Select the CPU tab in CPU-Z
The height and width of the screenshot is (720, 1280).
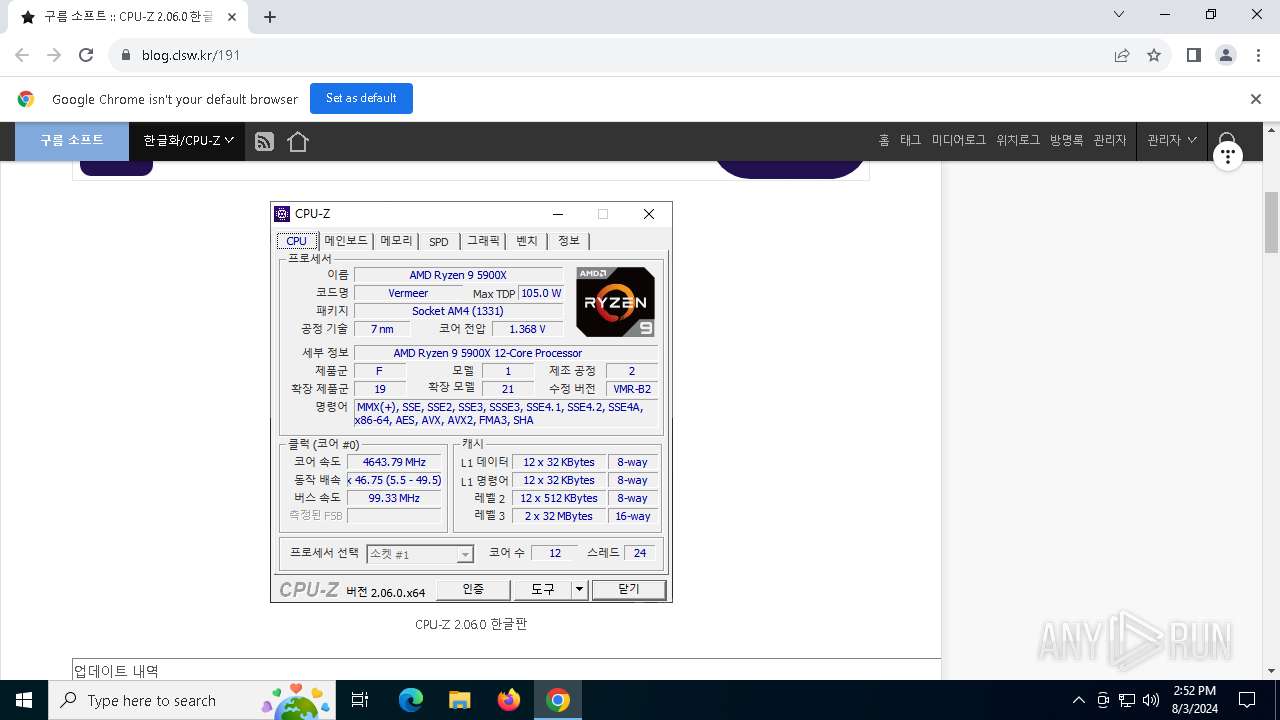tap(297, 241)
